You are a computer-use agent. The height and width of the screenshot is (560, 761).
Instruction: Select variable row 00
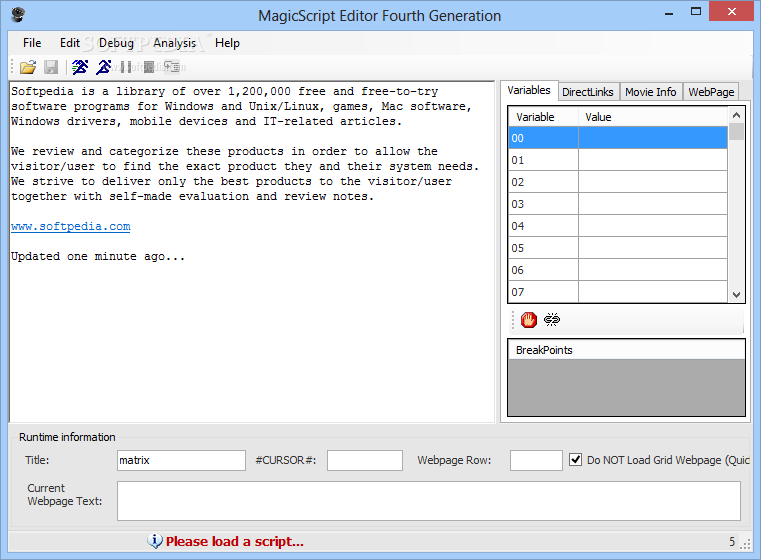pyautogui.click(x=618, y=138)
